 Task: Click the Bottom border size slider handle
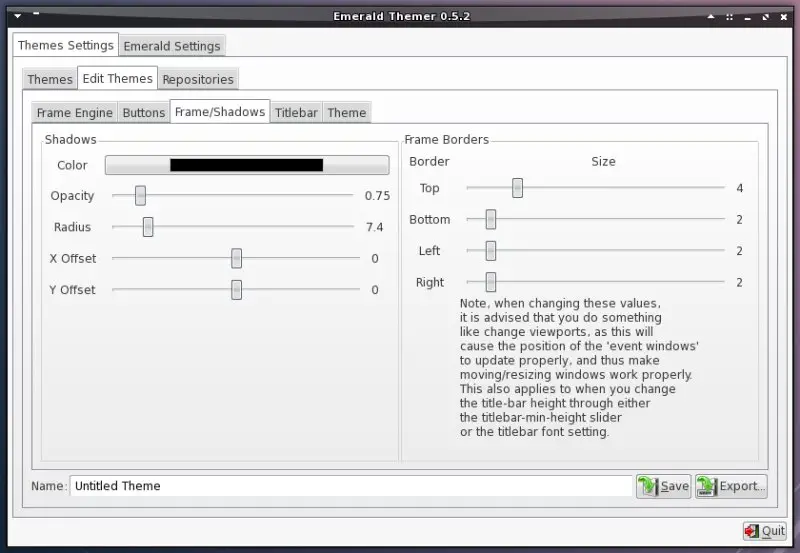point(491,219)
